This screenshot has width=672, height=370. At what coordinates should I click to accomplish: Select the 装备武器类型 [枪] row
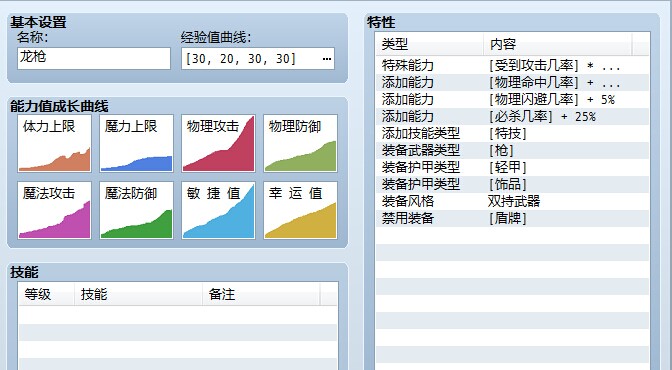coord(513,150)
